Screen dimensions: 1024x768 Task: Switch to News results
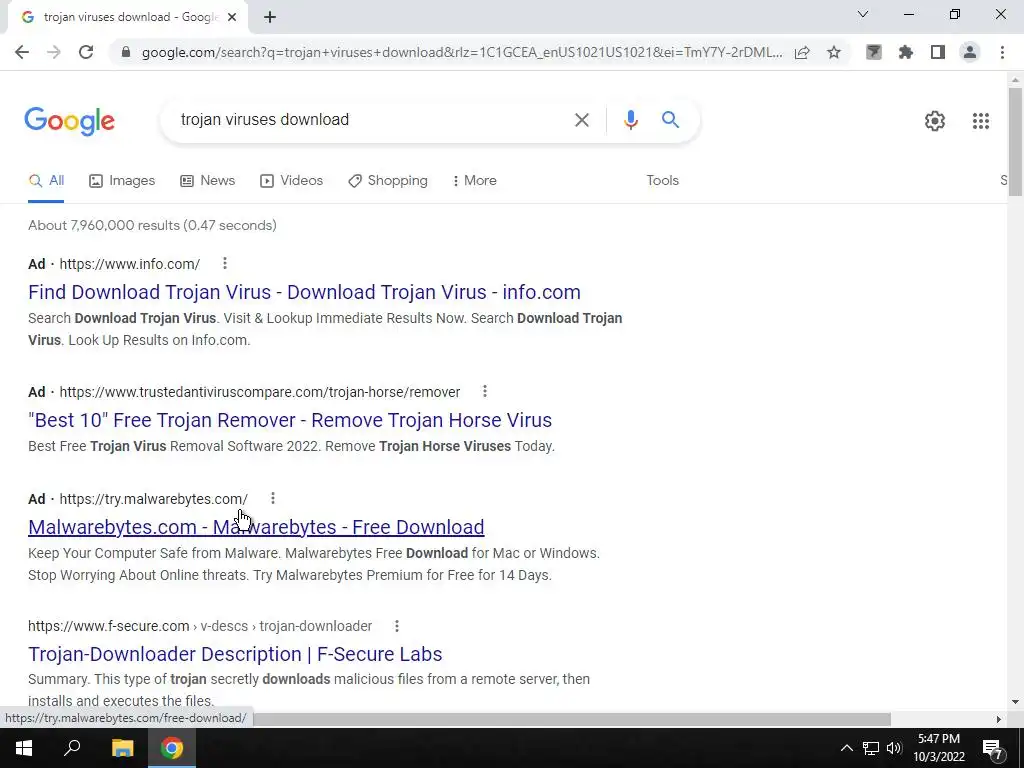[x=208, y=181]
